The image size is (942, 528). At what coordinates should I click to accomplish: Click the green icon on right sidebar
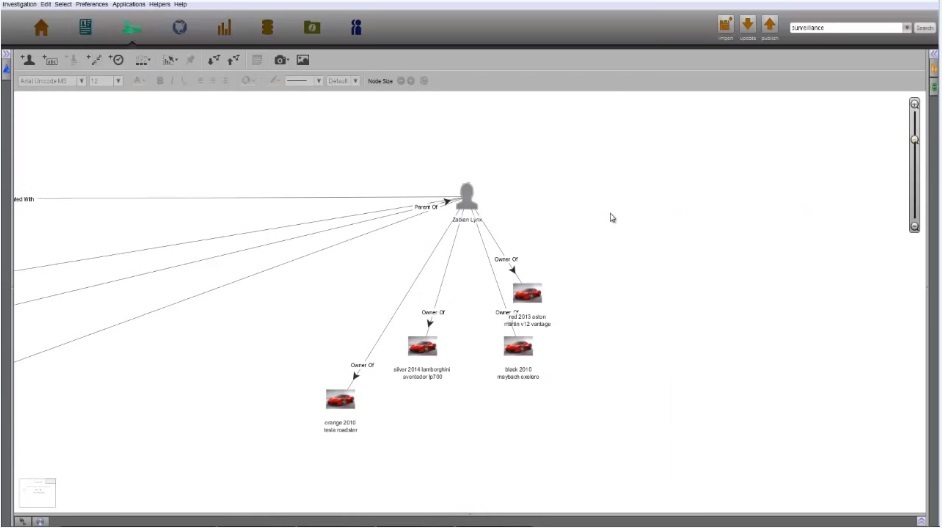click(934, 88)
